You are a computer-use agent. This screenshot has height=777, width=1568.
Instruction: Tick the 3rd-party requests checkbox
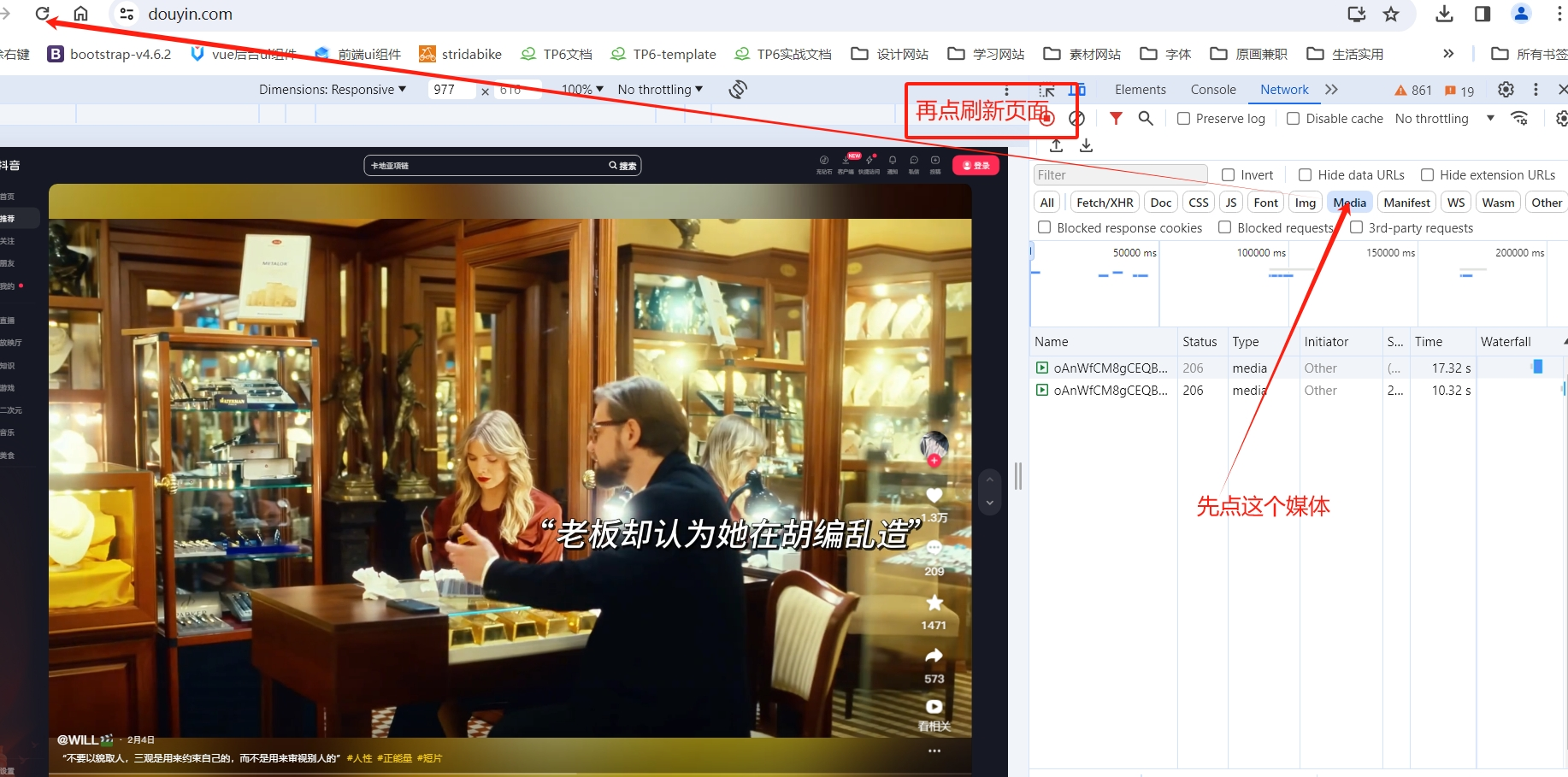pos(1356,227)
